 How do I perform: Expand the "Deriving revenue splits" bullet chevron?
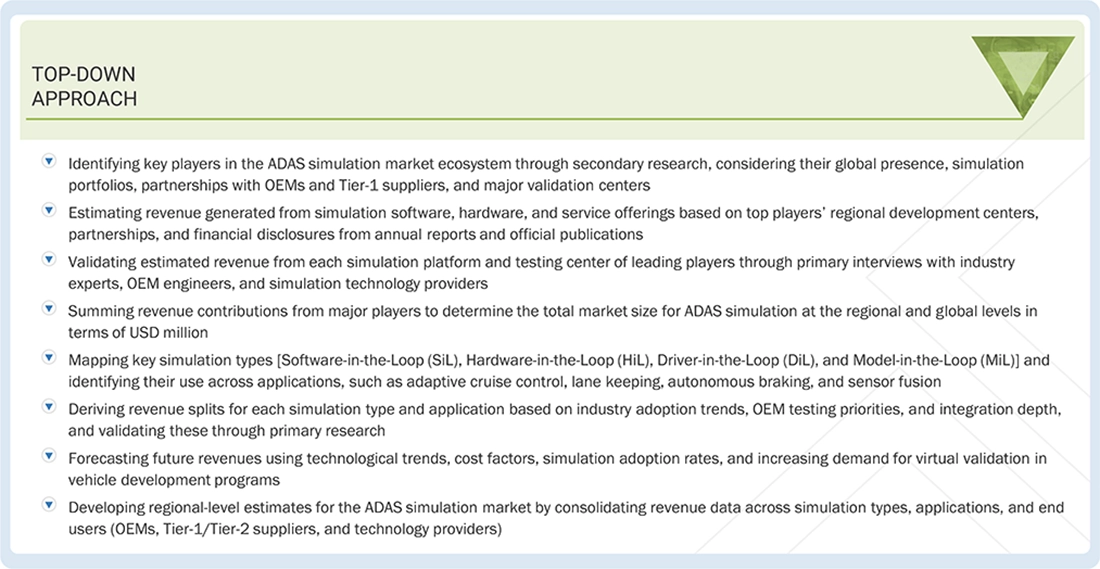48,407
